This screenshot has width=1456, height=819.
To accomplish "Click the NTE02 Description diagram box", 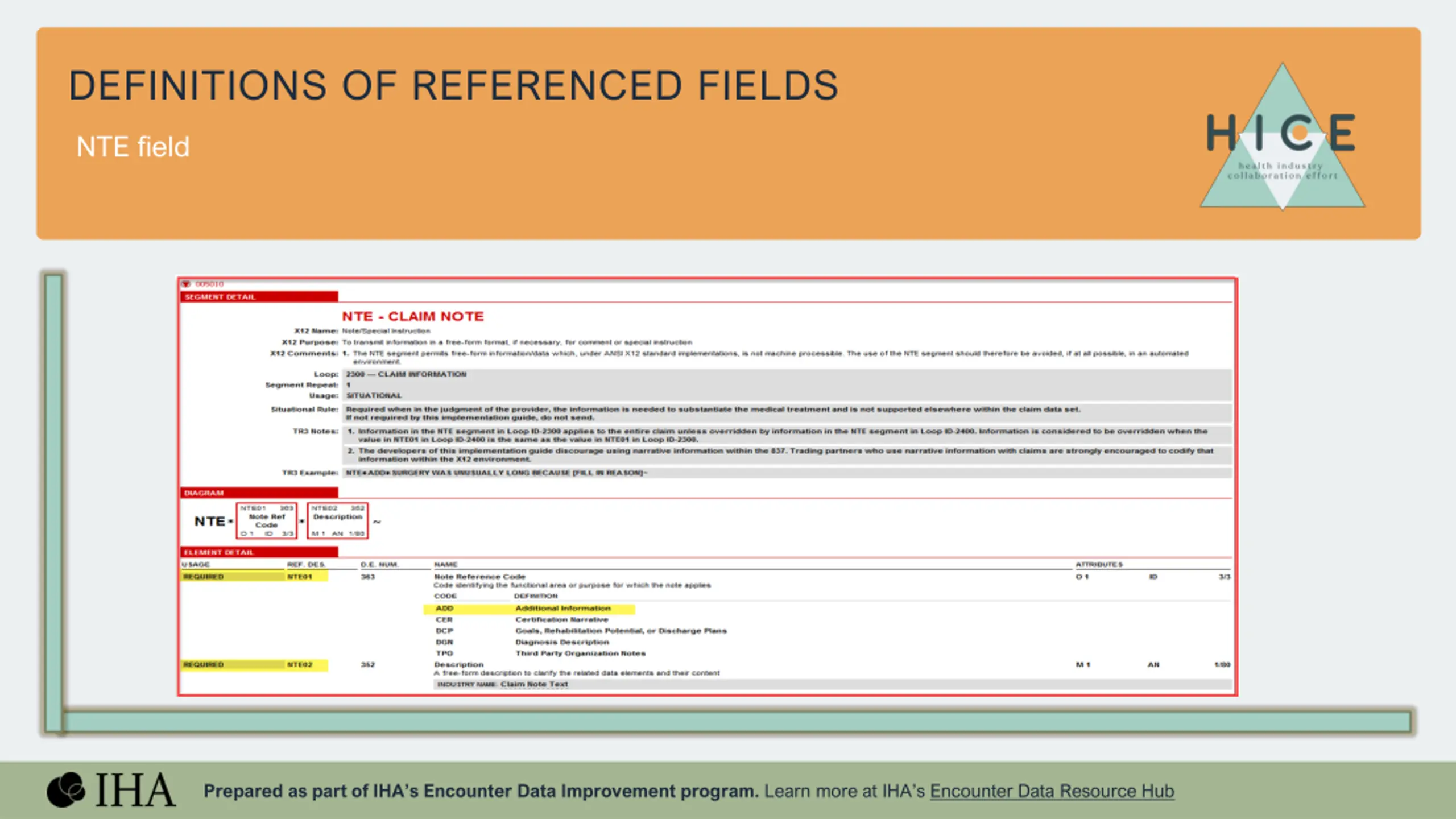I will point(338,520).
